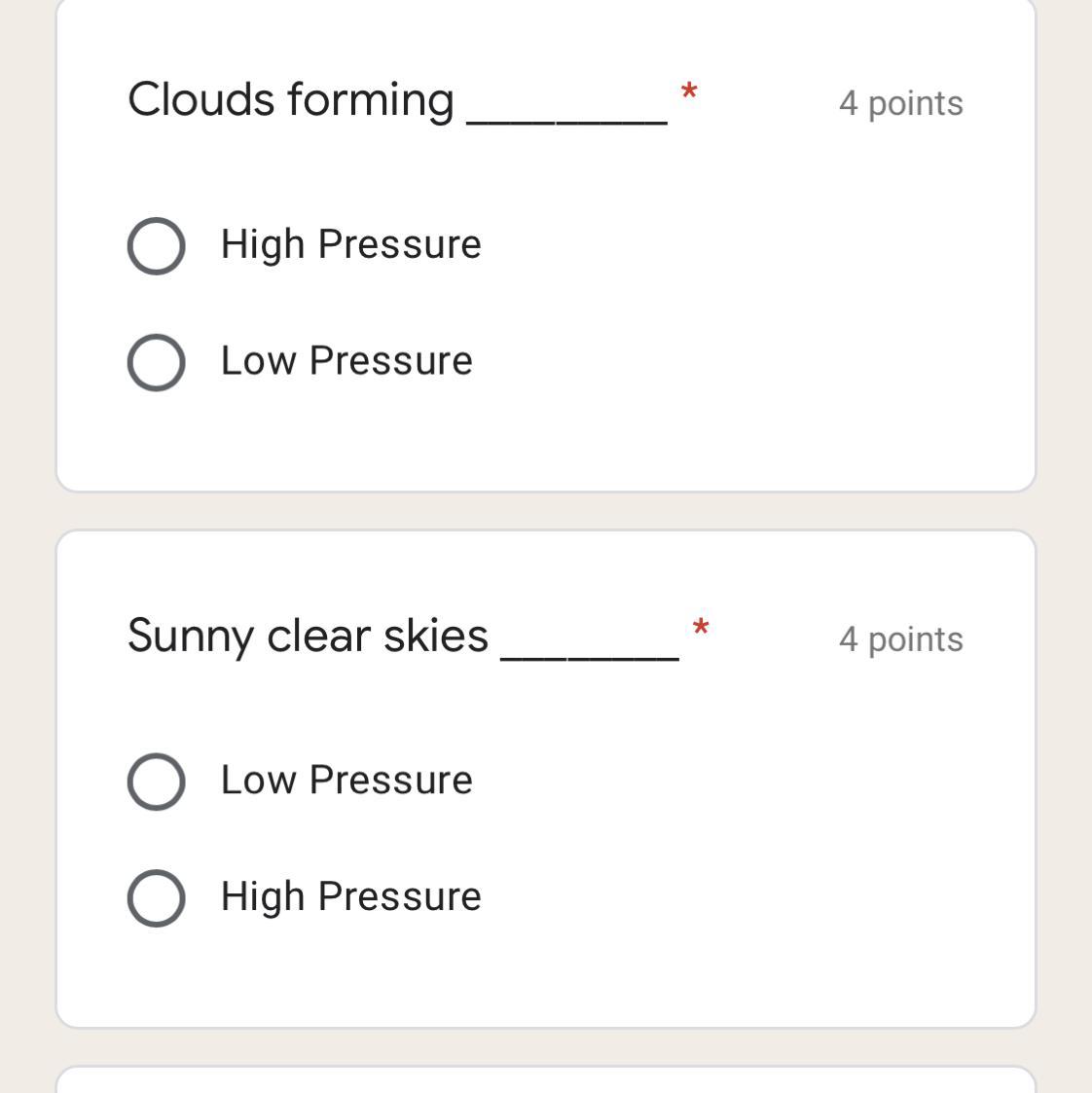This screenshot has height=1093, width=1092.
Task: Click "Low Pressure" label text under Clouds forming
Action: click(x=346, y=361)
